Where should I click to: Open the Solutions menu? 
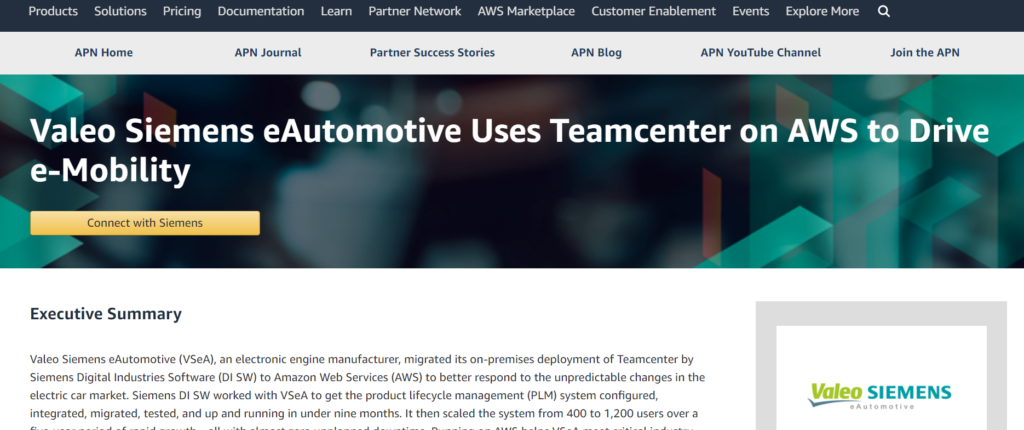point(120,11)
